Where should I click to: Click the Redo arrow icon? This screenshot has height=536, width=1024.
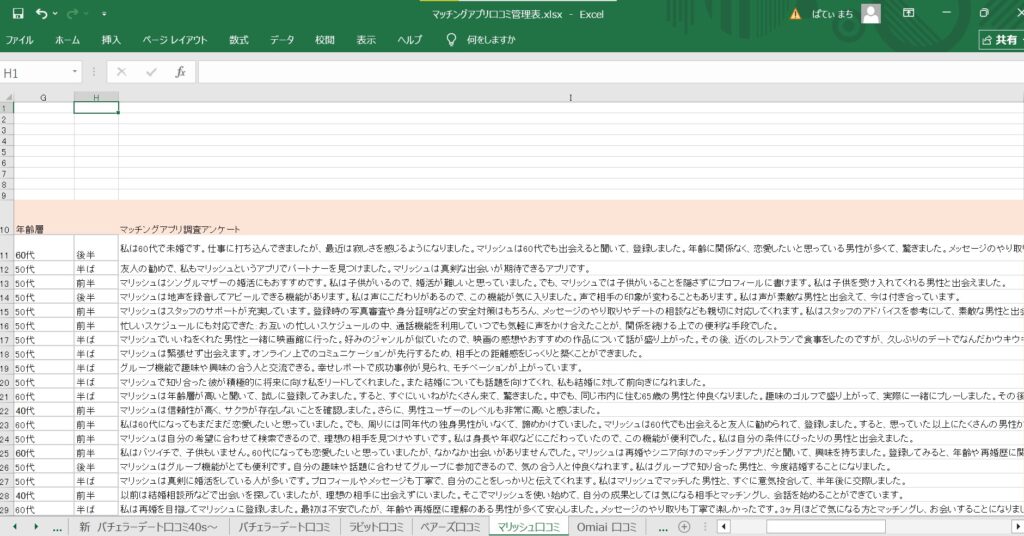click(x=72, y=14)
